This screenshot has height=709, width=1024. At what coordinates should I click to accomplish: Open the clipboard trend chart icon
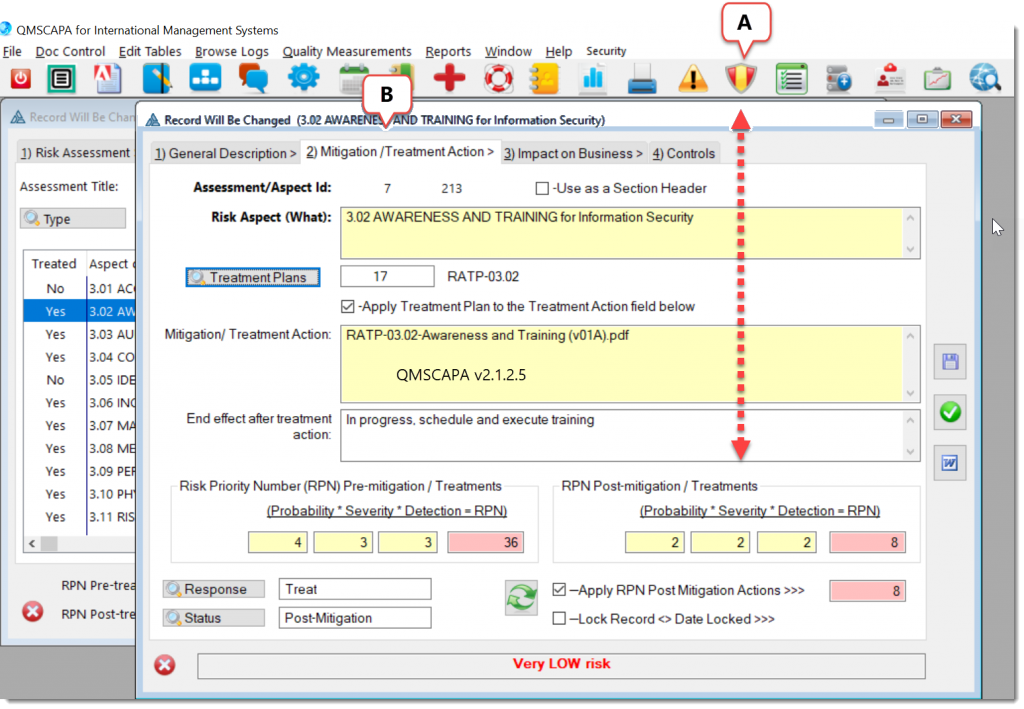coord(937,80)
